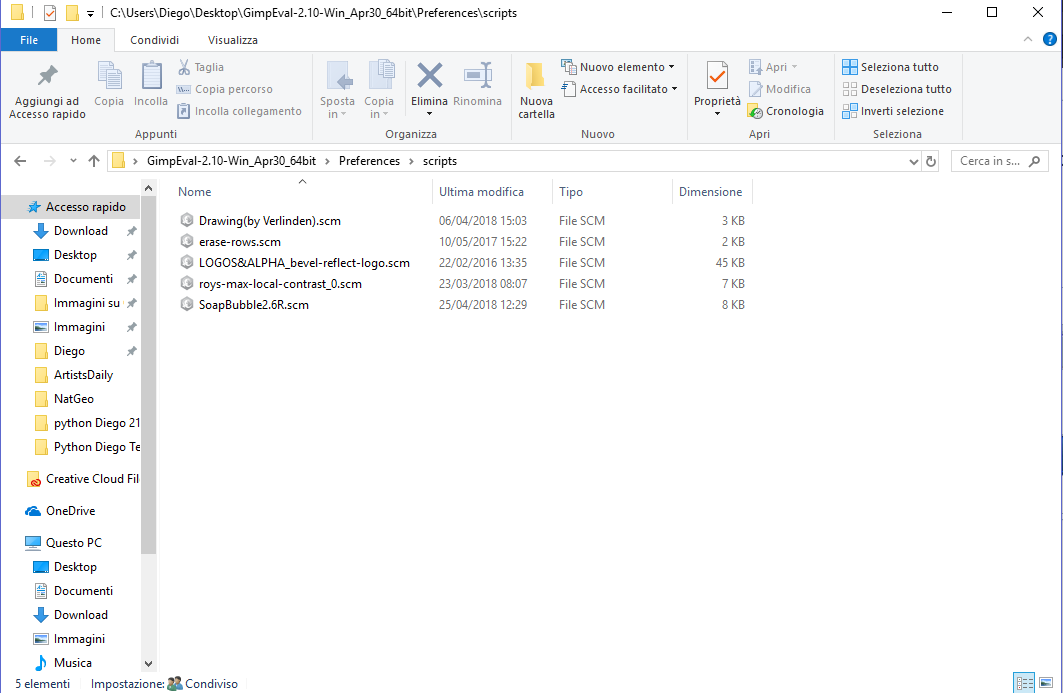Open Diego folder in quick access
The width and height of the screenshot is (1063, 693).
(71, 351)
